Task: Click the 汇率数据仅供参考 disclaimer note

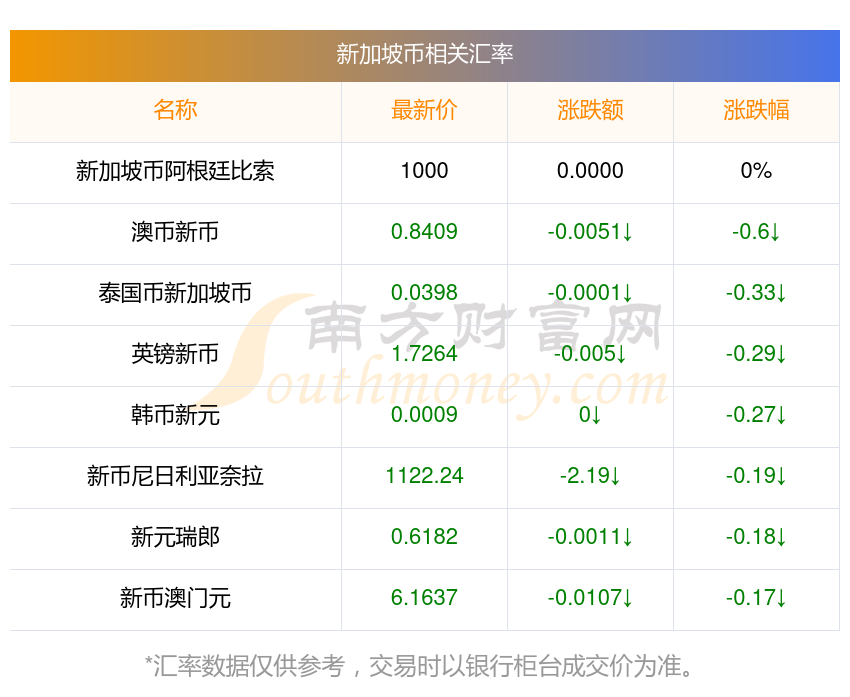Action: coord(419,666)
